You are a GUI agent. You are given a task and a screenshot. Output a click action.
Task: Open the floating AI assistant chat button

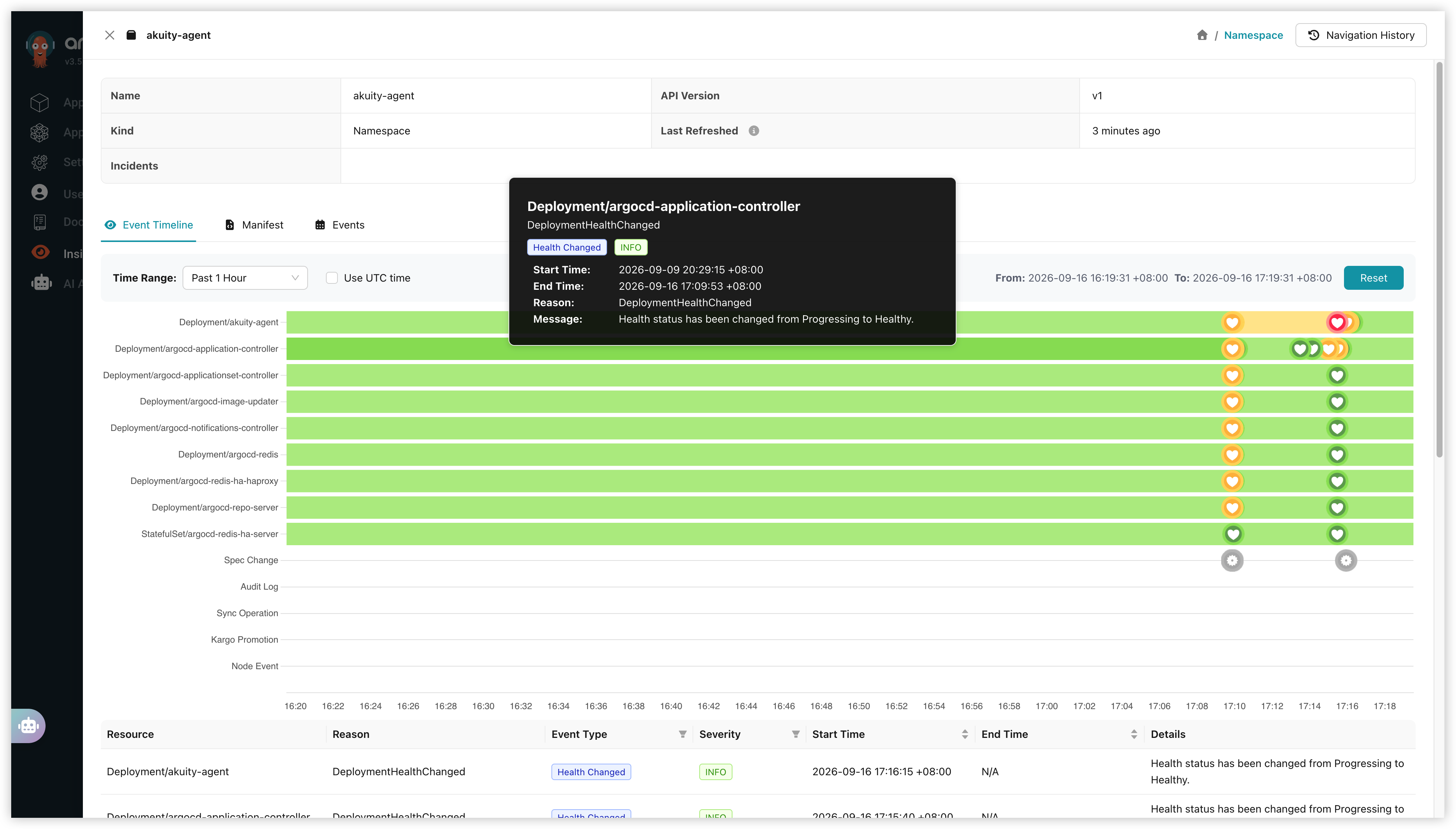(28, 725)
